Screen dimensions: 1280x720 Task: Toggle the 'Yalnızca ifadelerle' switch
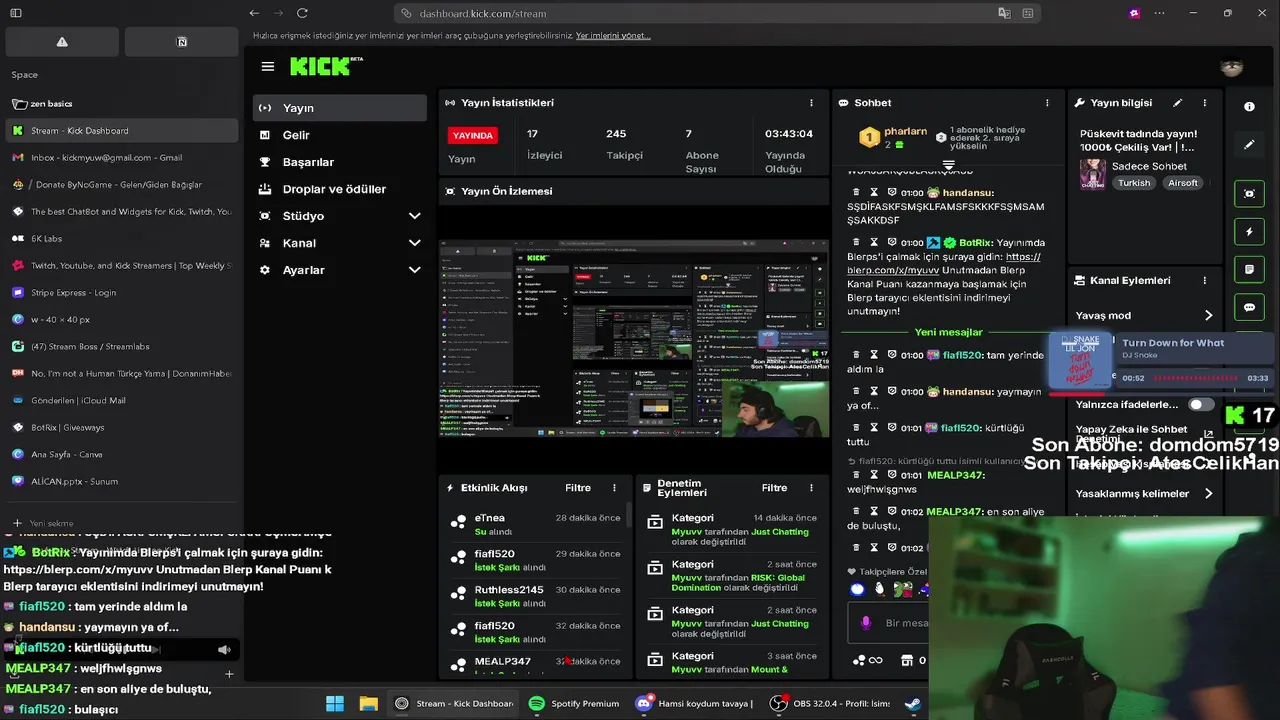1201,404
